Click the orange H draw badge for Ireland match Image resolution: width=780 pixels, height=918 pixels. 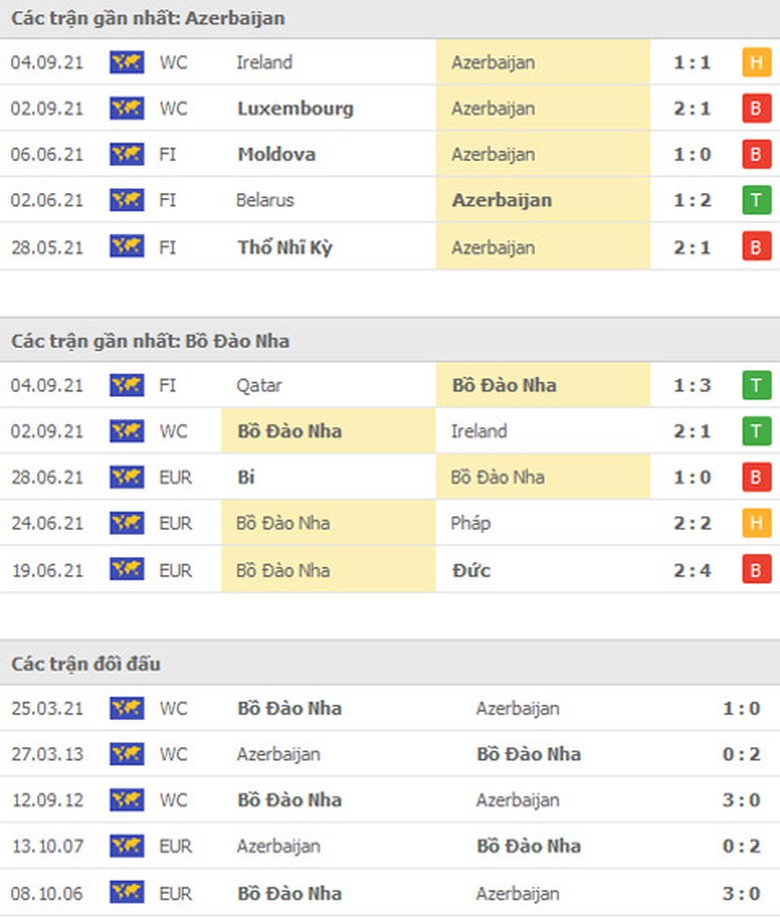[757, 62]
